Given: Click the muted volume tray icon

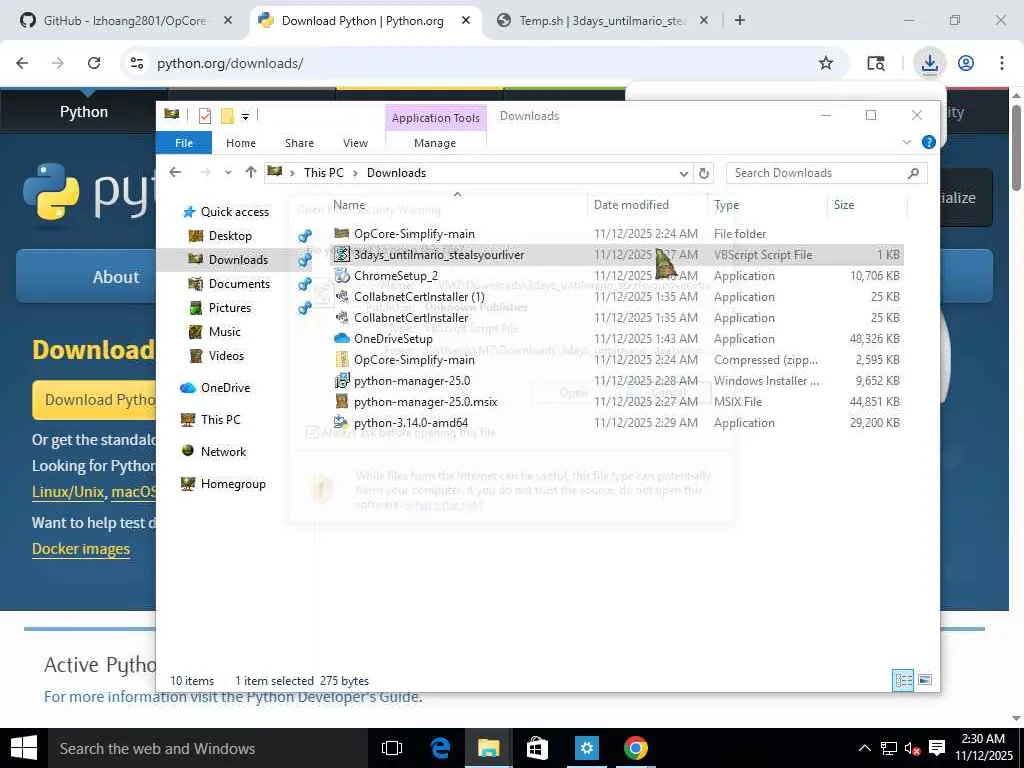Looking at the screenshot, I should coord(912,748).
